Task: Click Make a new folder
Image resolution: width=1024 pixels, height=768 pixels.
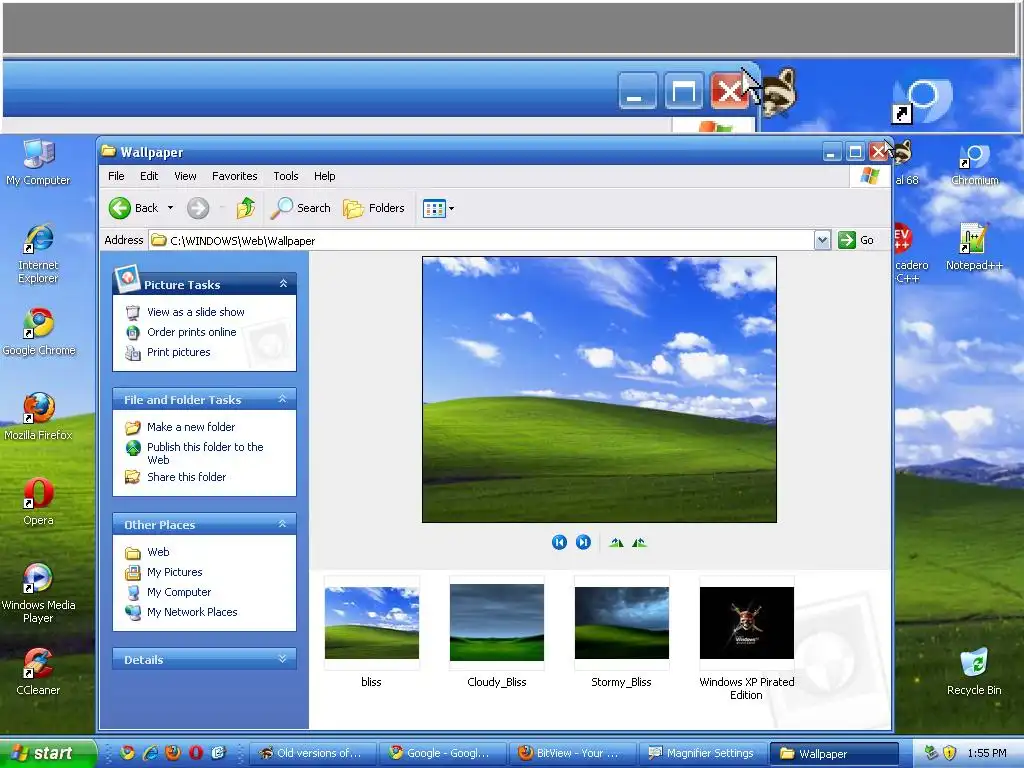Action: tap(191, 427)
